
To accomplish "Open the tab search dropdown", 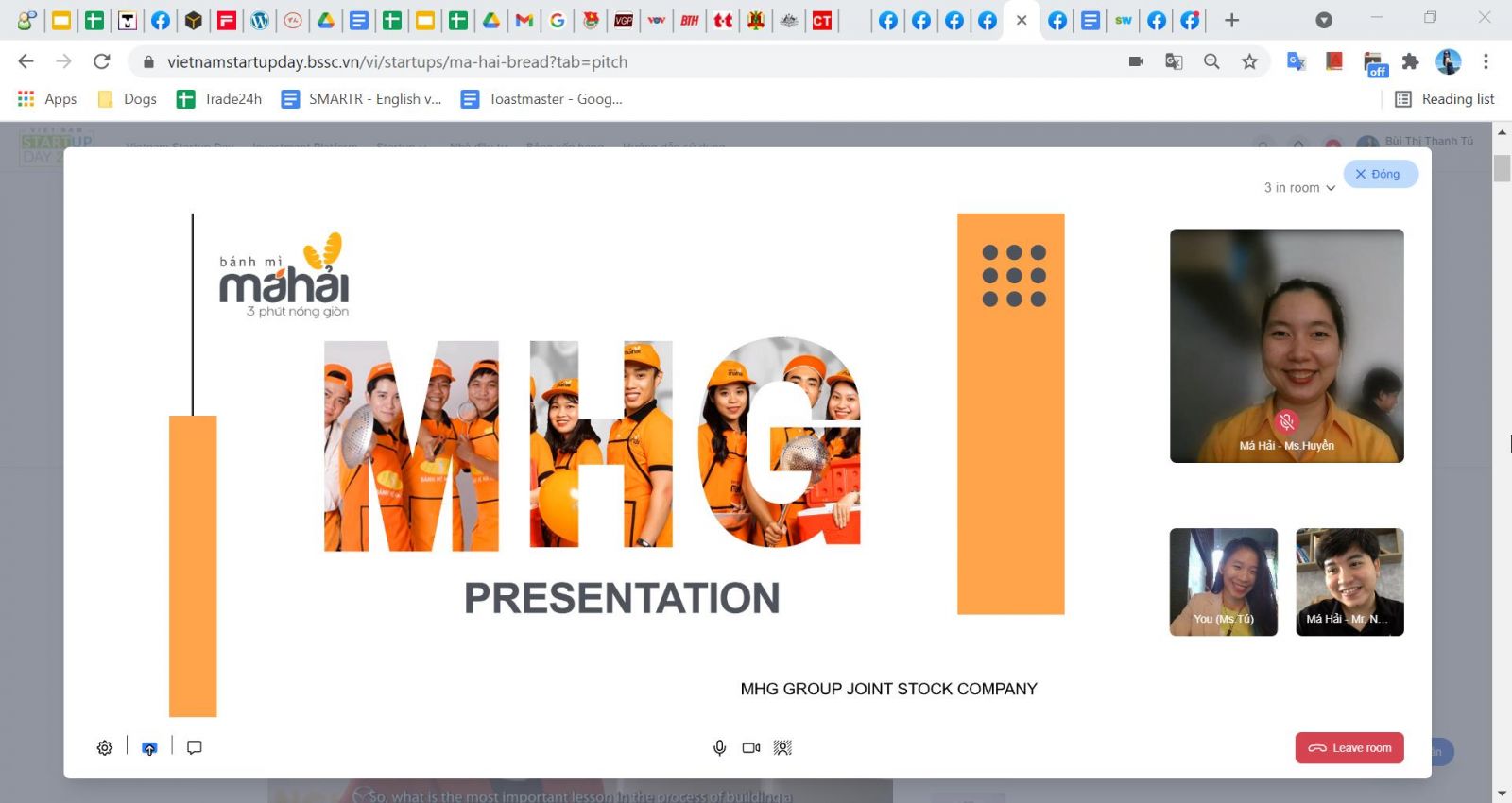I will pos(1324,20).
